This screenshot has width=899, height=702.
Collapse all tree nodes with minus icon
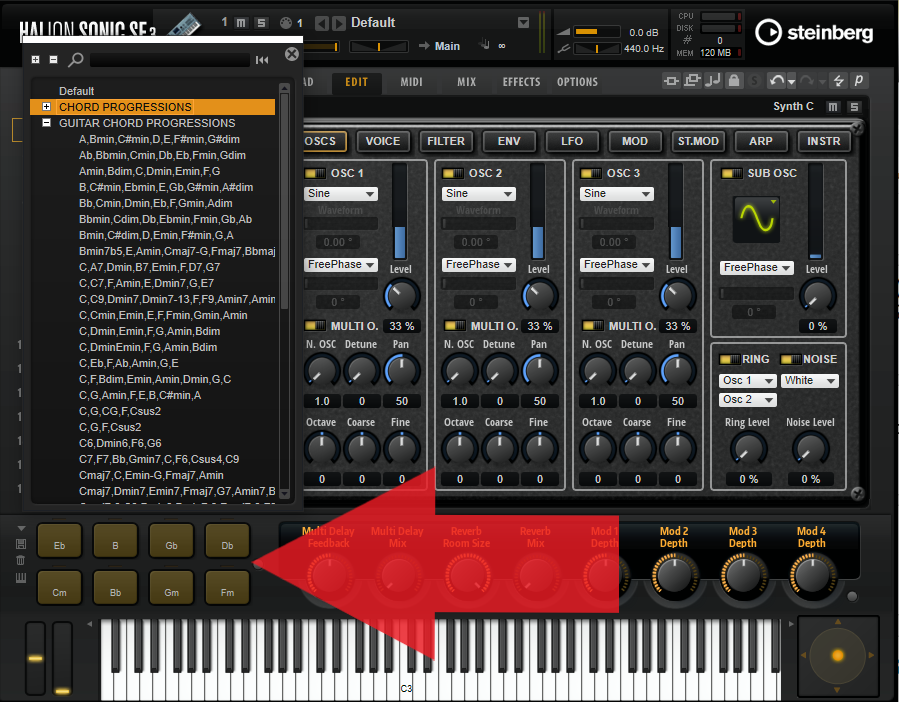53,60
